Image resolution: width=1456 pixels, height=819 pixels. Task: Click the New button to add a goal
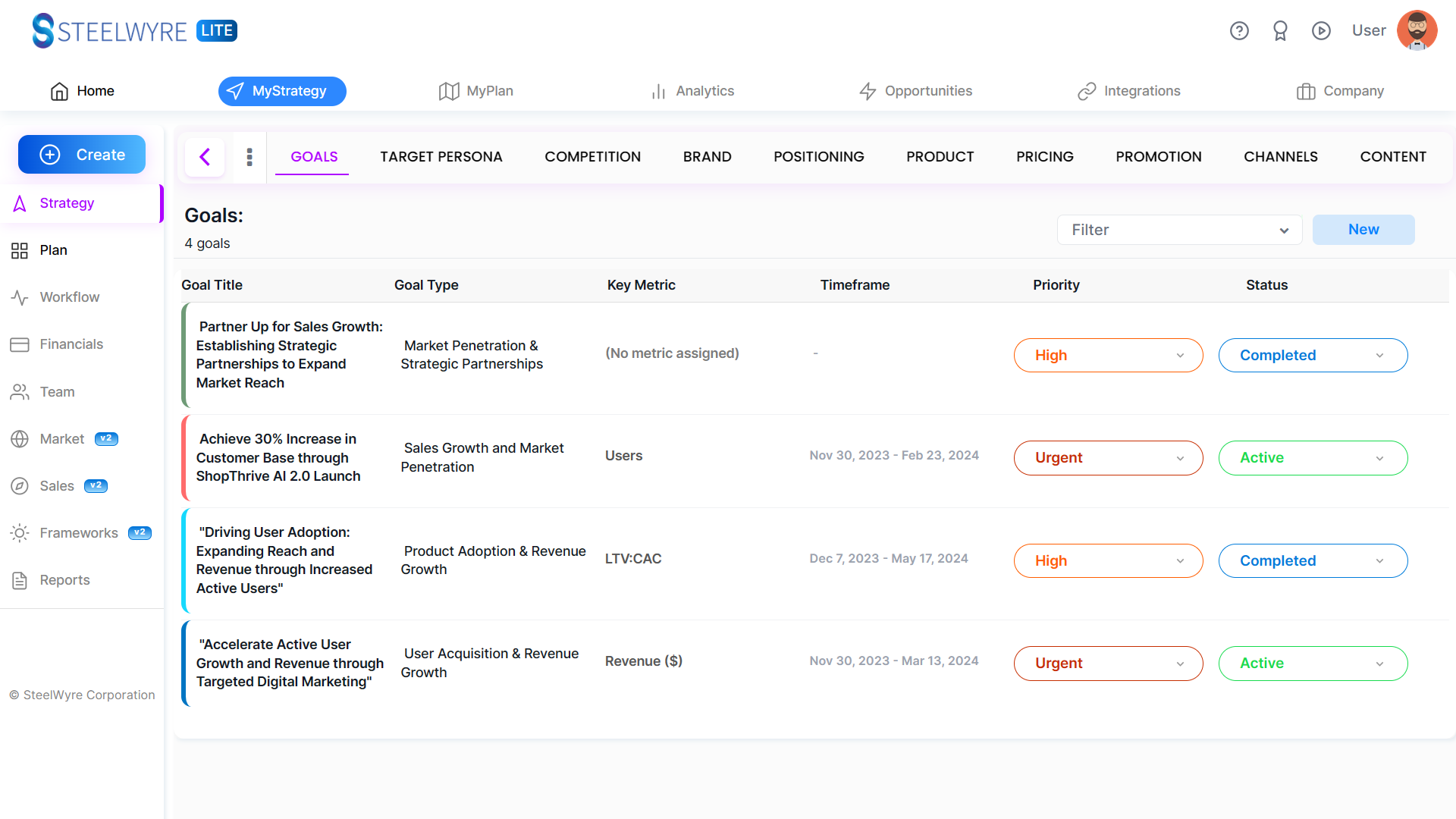(x=1363, y=230)
